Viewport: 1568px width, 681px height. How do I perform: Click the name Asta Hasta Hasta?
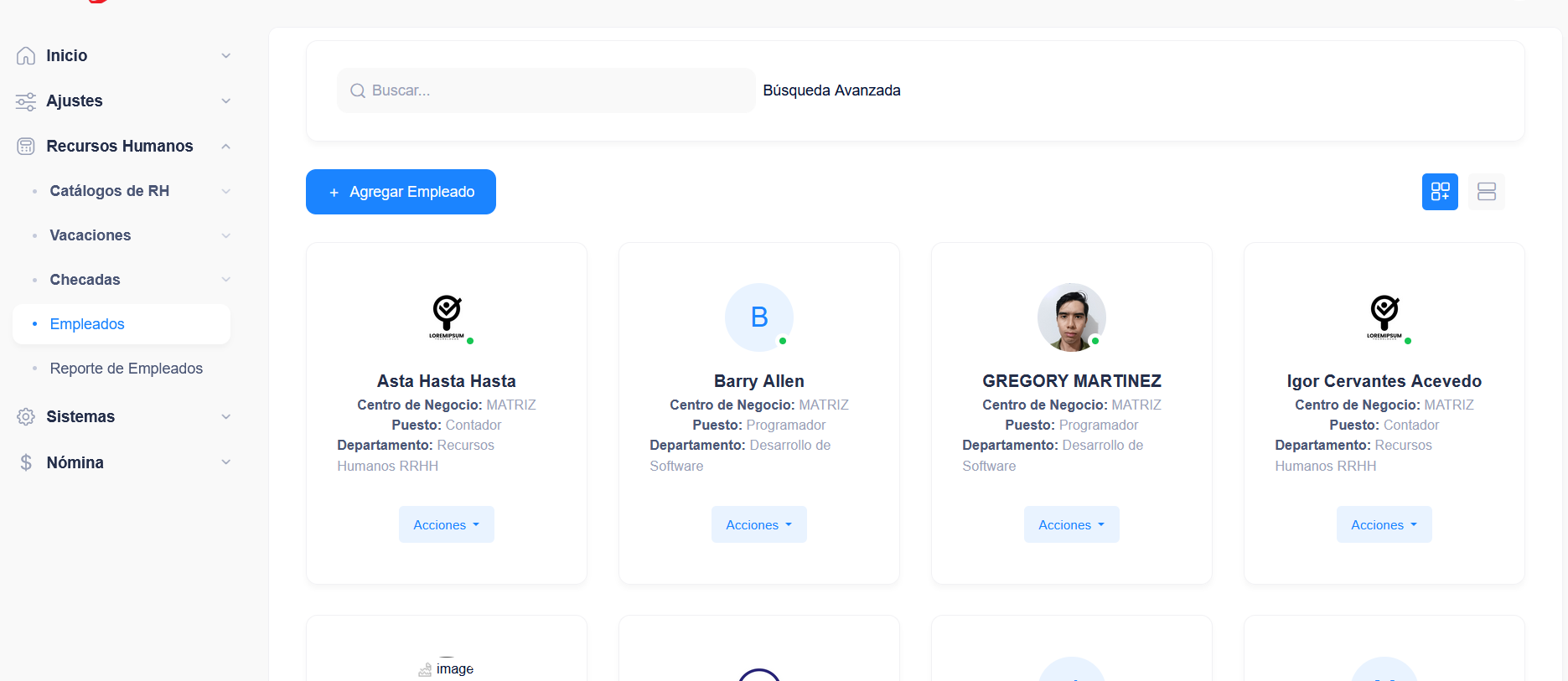[447, 381]
